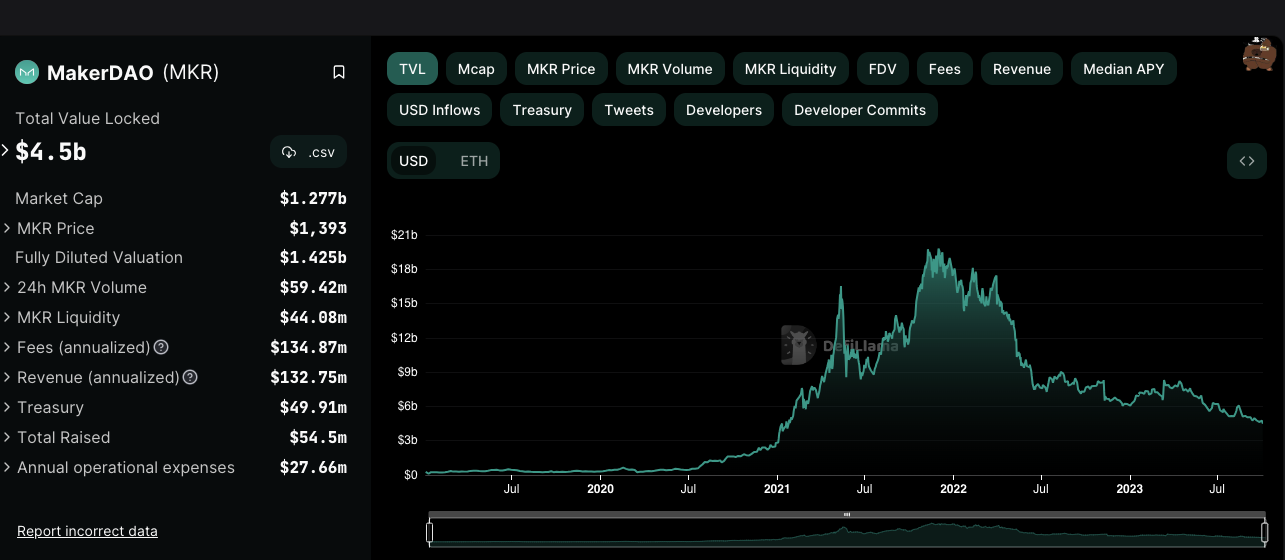The width and height of the screenshot is (1285, 560).
Task: Click the MakerDAO logo icon
Action: (27, 72)
